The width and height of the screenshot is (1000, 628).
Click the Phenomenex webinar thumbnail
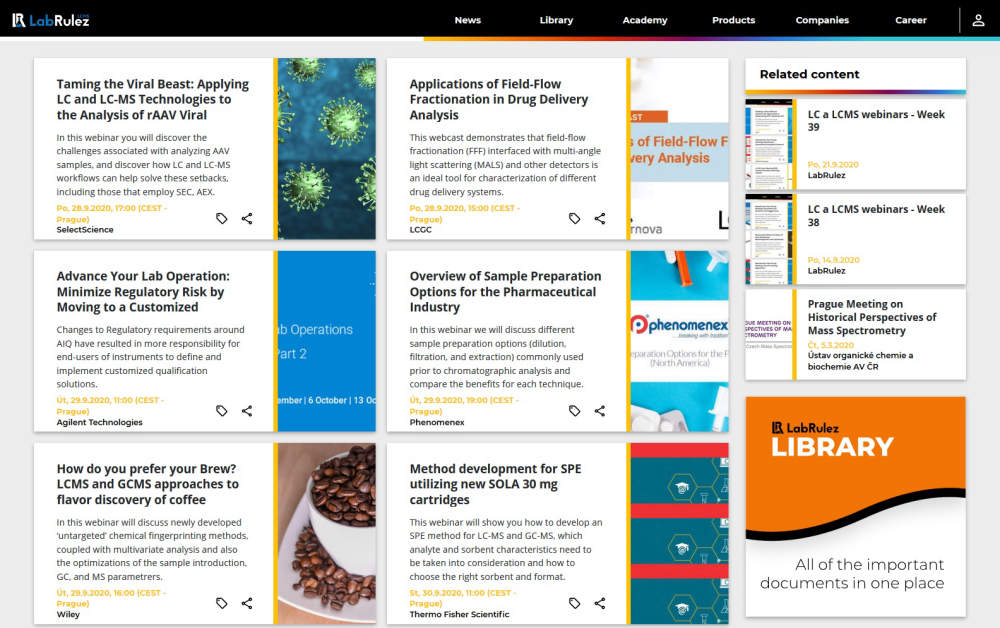[x=680, y=341]
